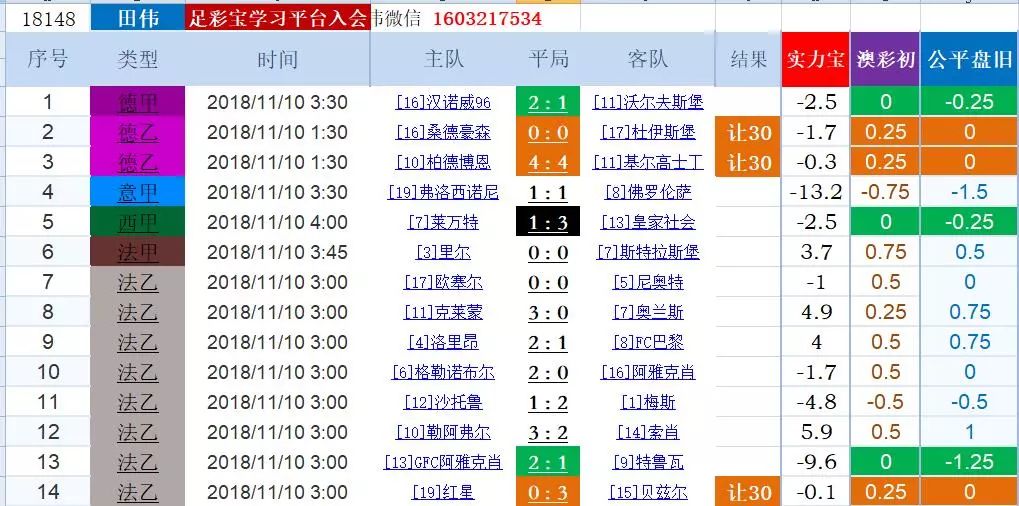Click the 1:2 score in 沙托鲁 row
This screenshot has width=1019, height=506.
coord(548,403)
